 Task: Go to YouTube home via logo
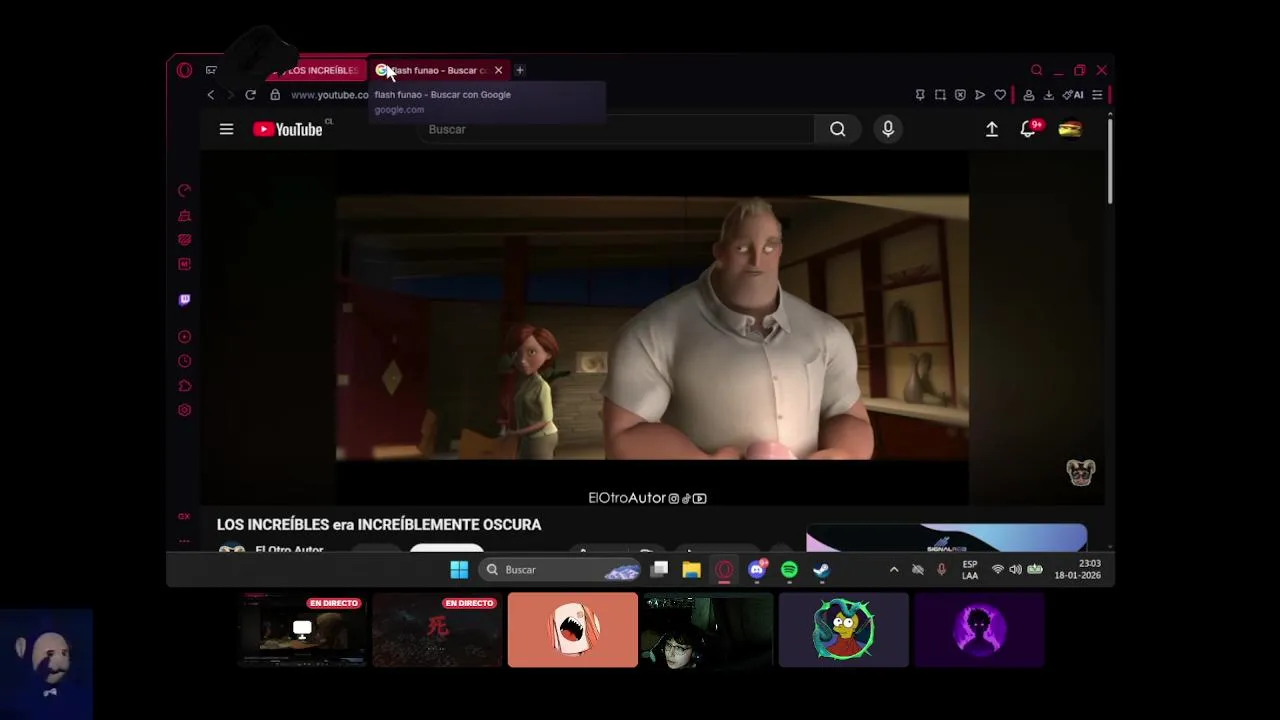tap(288, 129)
